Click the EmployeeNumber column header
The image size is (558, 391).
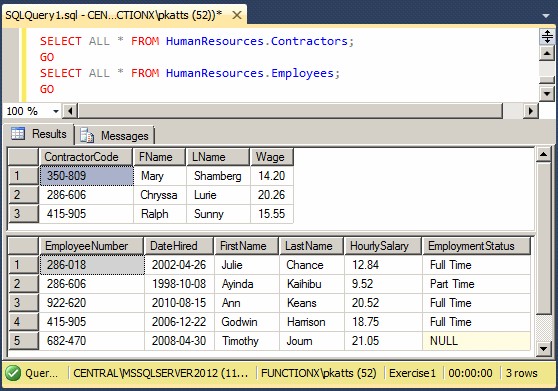91,246
